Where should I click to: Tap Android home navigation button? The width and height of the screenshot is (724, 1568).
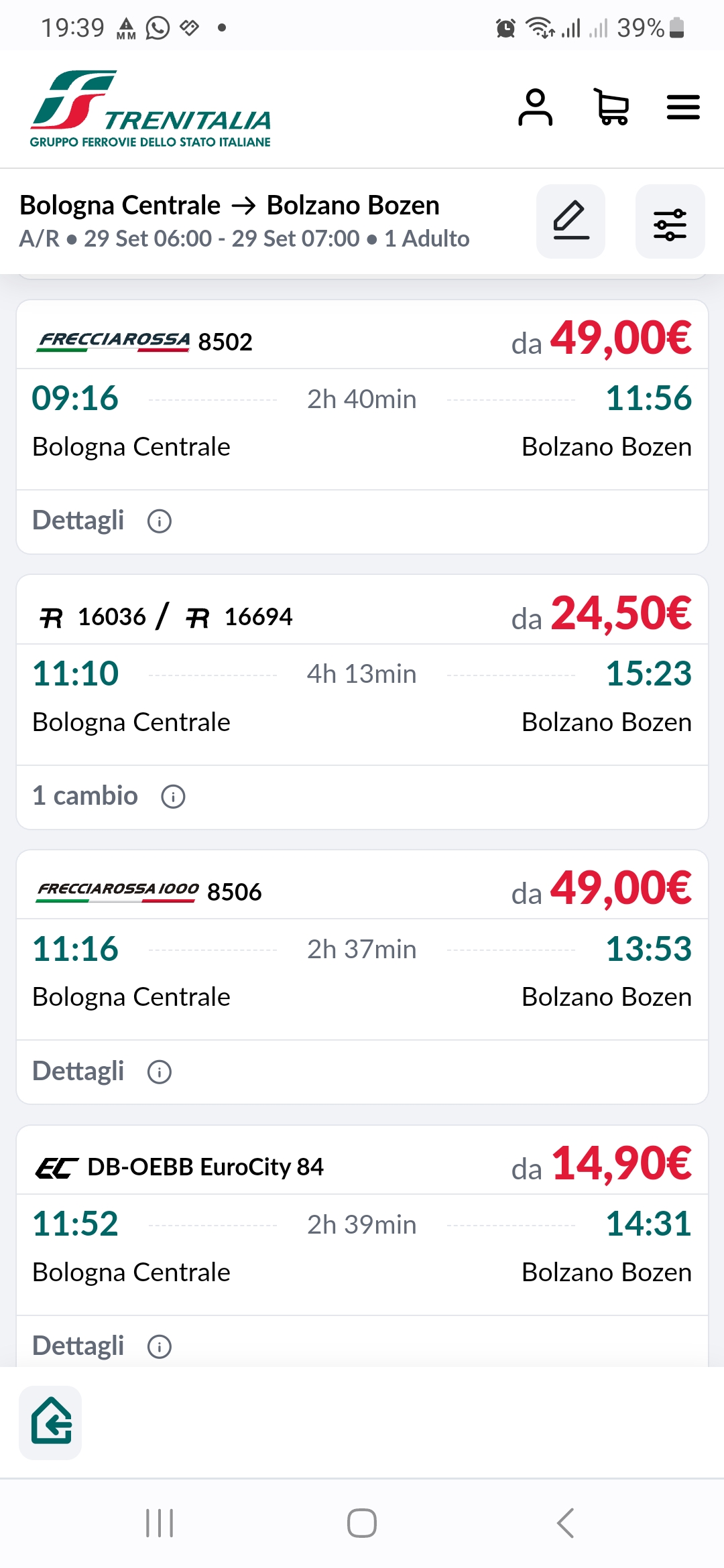click(362, 1523)
